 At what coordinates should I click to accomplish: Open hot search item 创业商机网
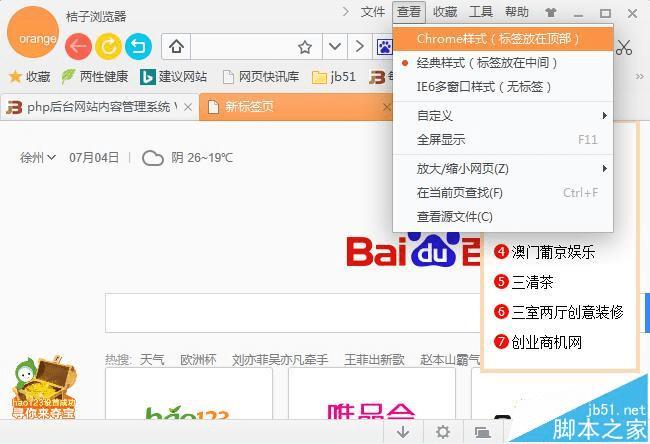(x=538, y=342)
